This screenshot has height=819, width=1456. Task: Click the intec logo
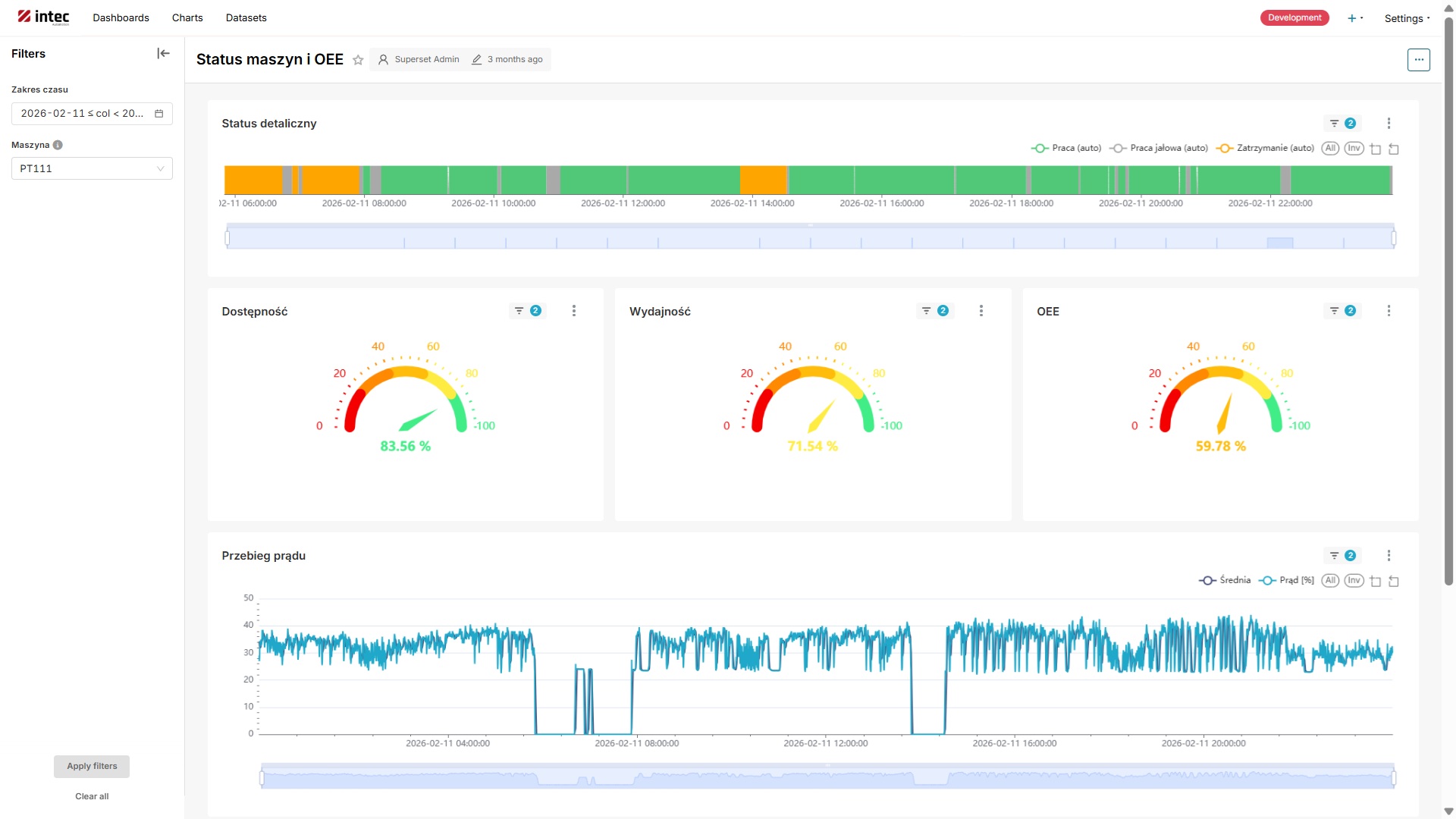[x=43, y=17]
